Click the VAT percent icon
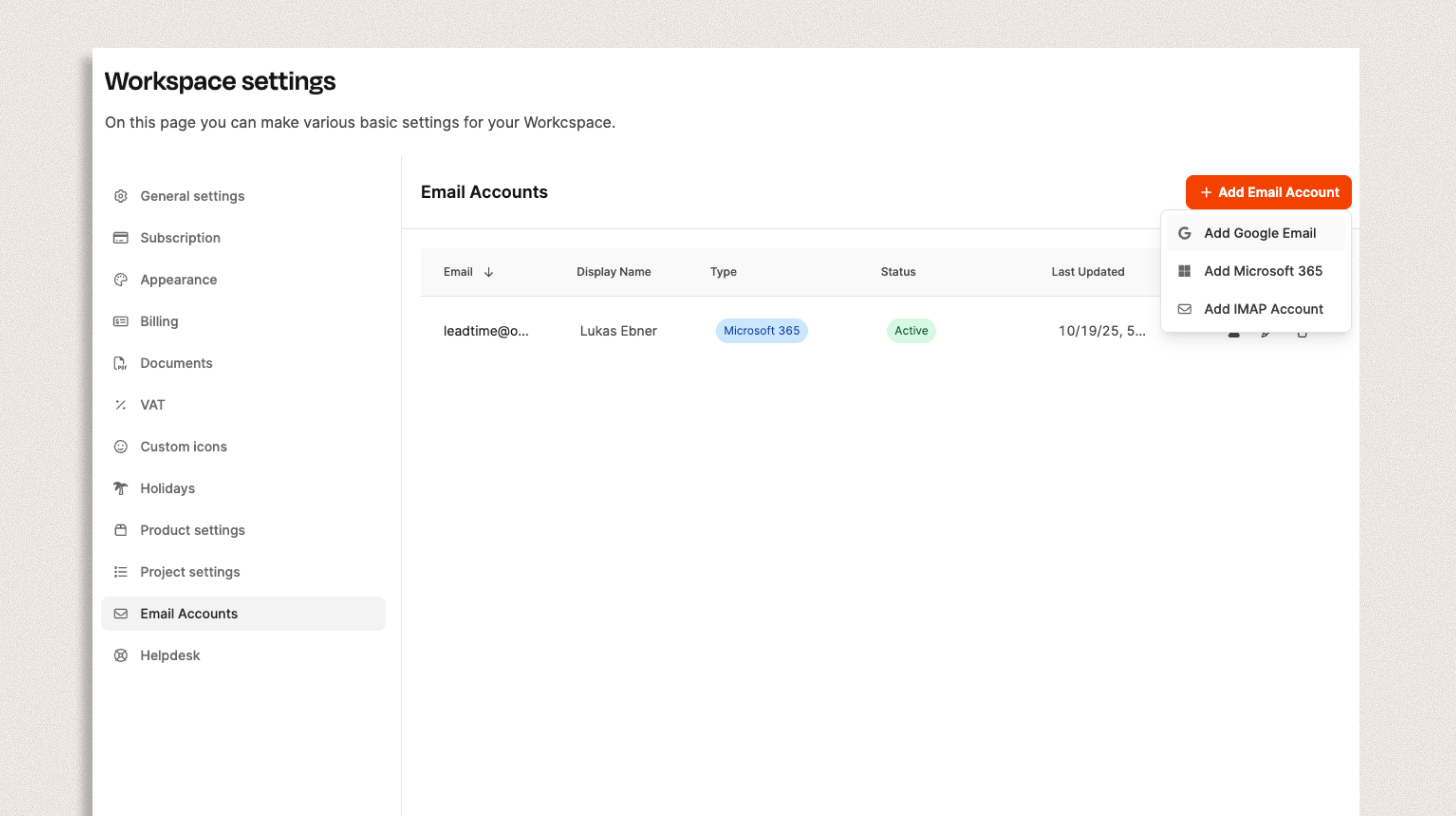The width and height of the screenshot is (1456, 816). (121, 405)
